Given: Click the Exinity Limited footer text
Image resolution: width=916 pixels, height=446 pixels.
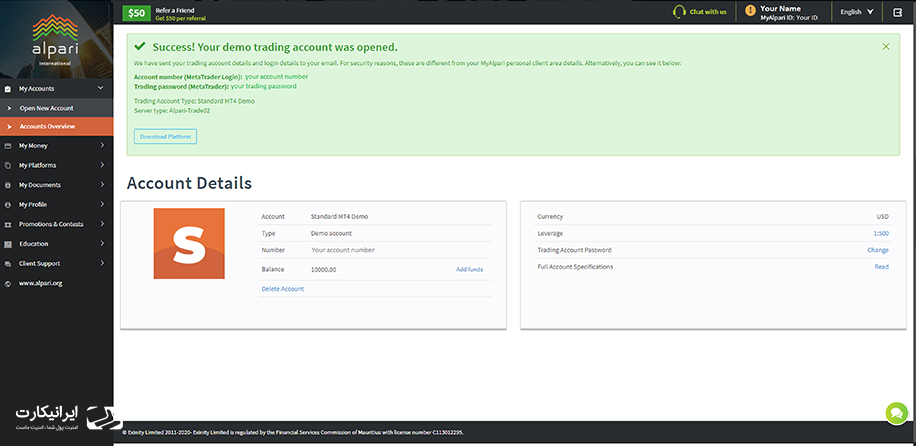Looking at the screenshot, I should tap(295, 433).
